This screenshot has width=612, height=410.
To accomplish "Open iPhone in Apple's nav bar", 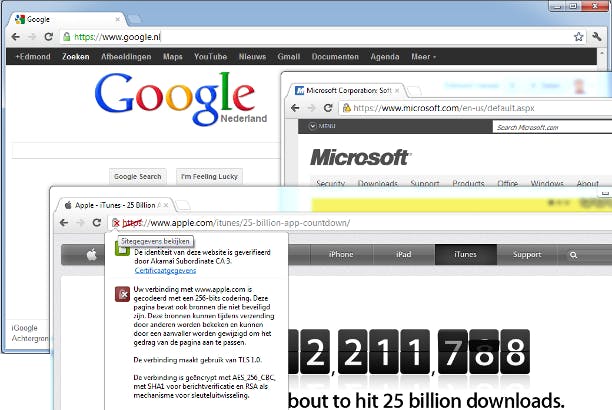I will pyautogui.click(x=341, y=255).
